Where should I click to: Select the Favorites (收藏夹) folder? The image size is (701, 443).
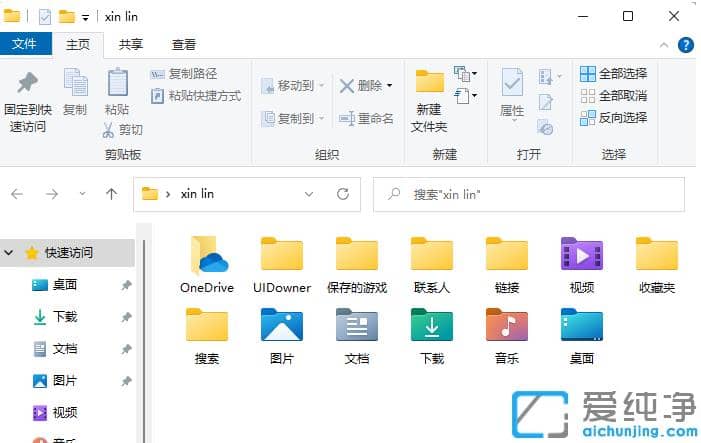coord(657,265)
